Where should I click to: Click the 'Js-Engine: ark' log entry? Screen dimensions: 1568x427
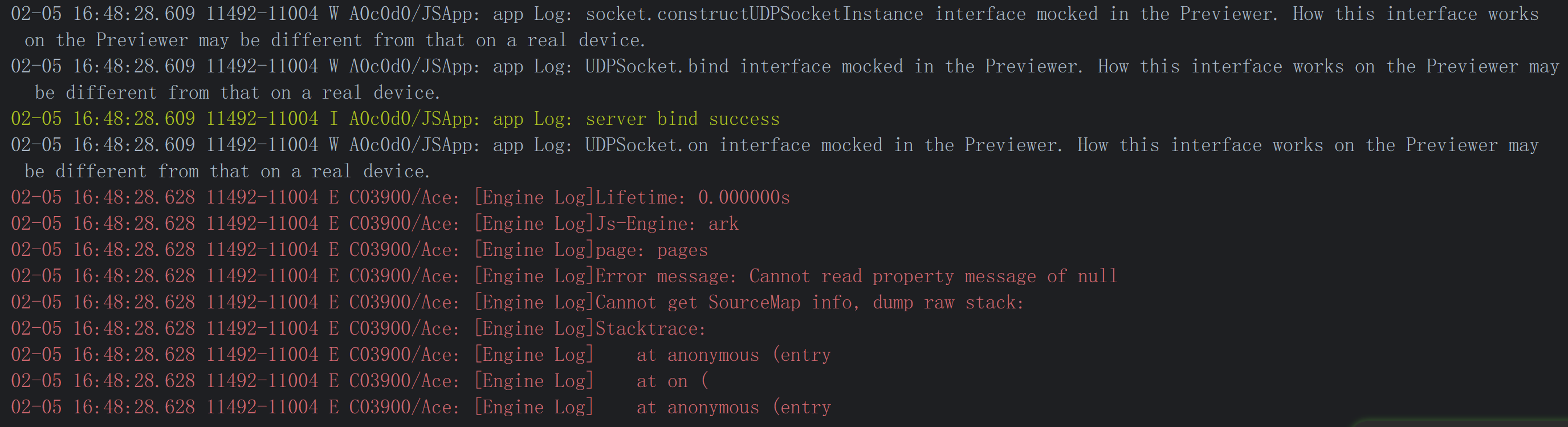click(x=667, y=223)
